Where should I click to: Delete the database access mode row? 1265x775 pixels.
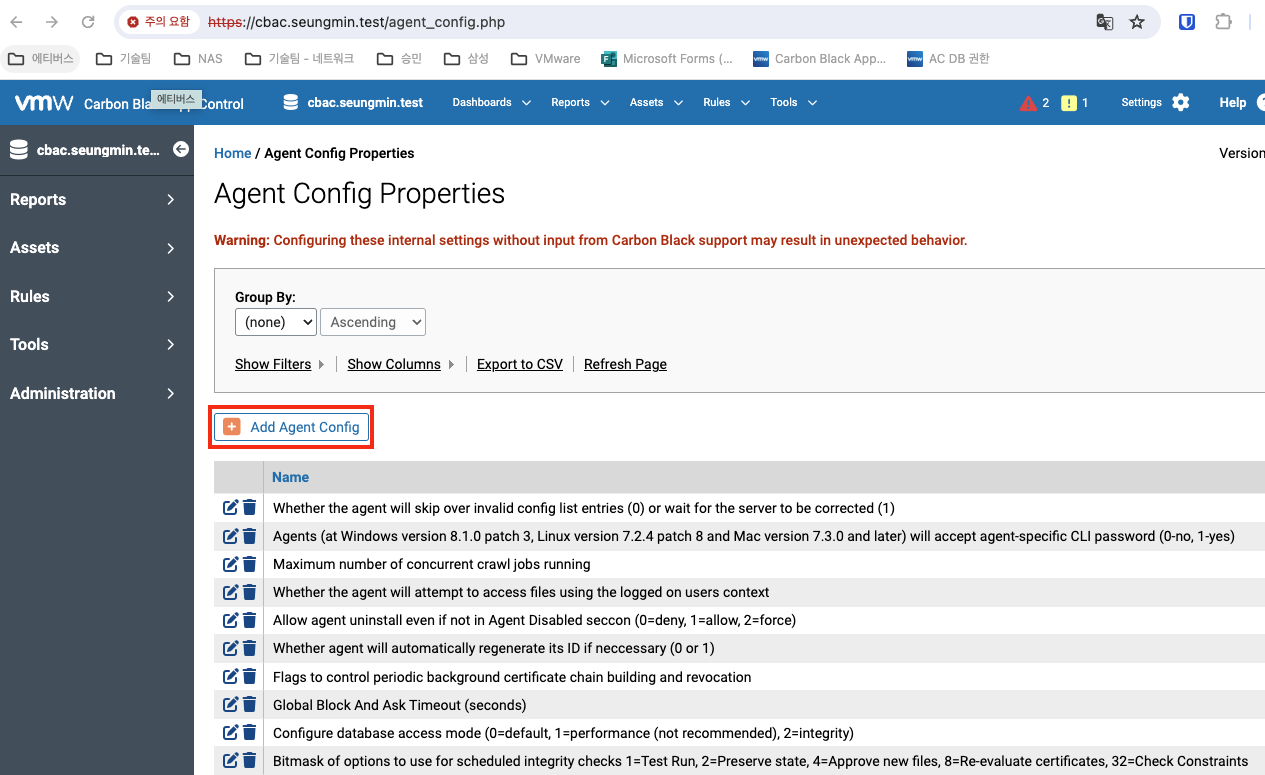(x=250, y=733)
